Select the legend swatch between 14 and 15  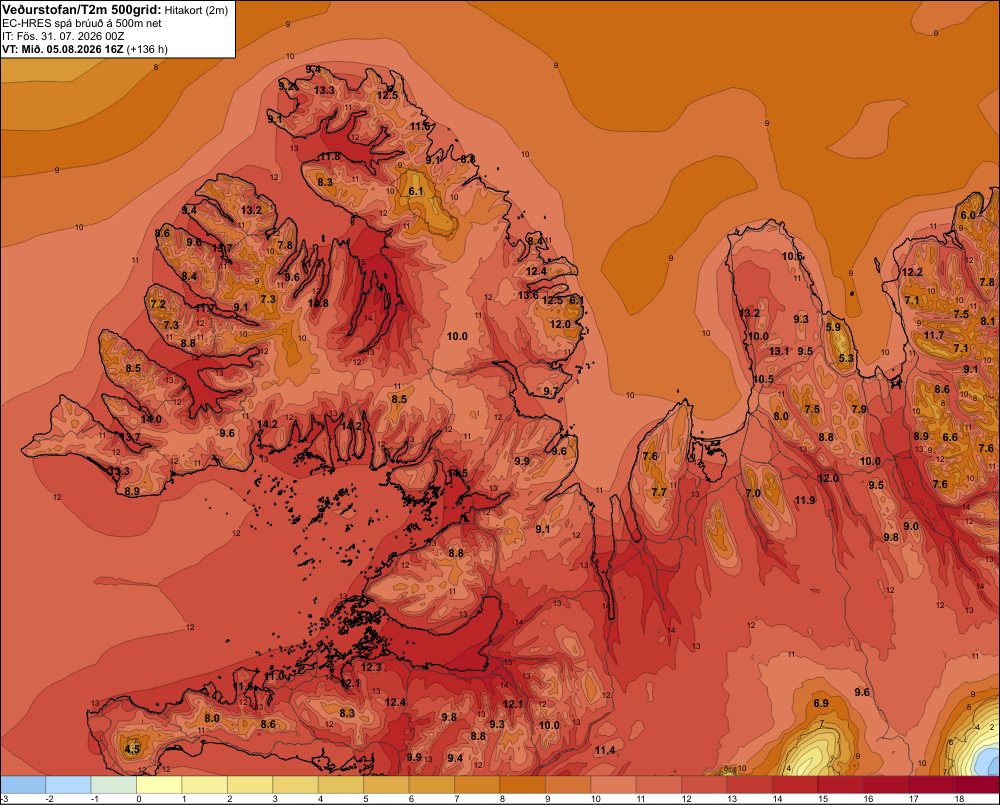click(x=795, y=785)
